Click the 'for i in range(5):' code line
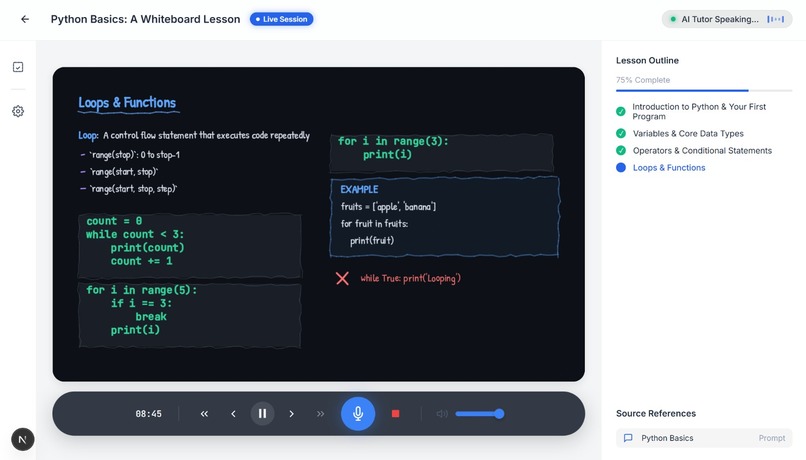The height and width of the screenshot is (460, 806). [141, 290]
